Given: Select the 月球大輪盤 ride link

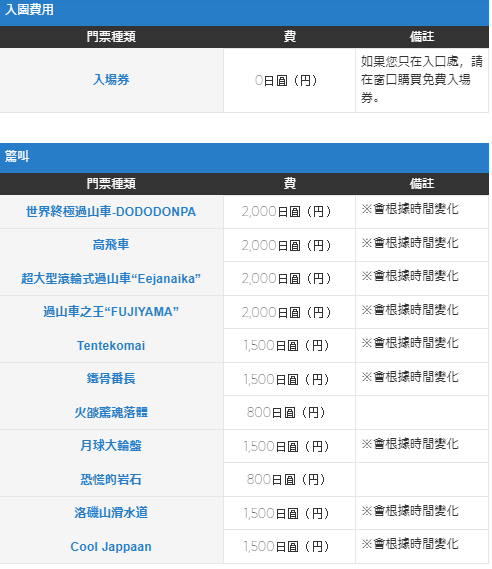Looking at the screenshot, I should [111, 445].
